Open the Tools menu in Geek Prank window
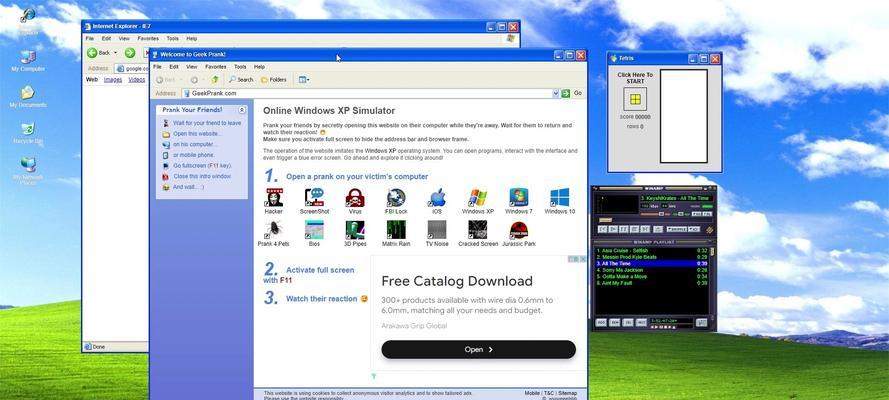Image resolution: width=889 pixels, height=400 pixels. click(x=240, y=67)
